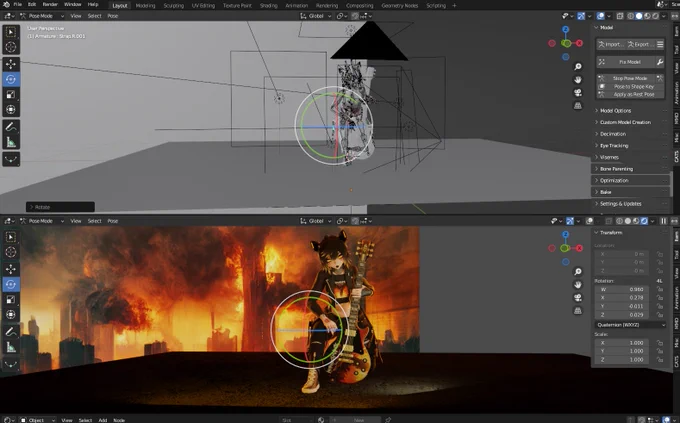Open Pose menu in lower viewport header

pos(113,221)
